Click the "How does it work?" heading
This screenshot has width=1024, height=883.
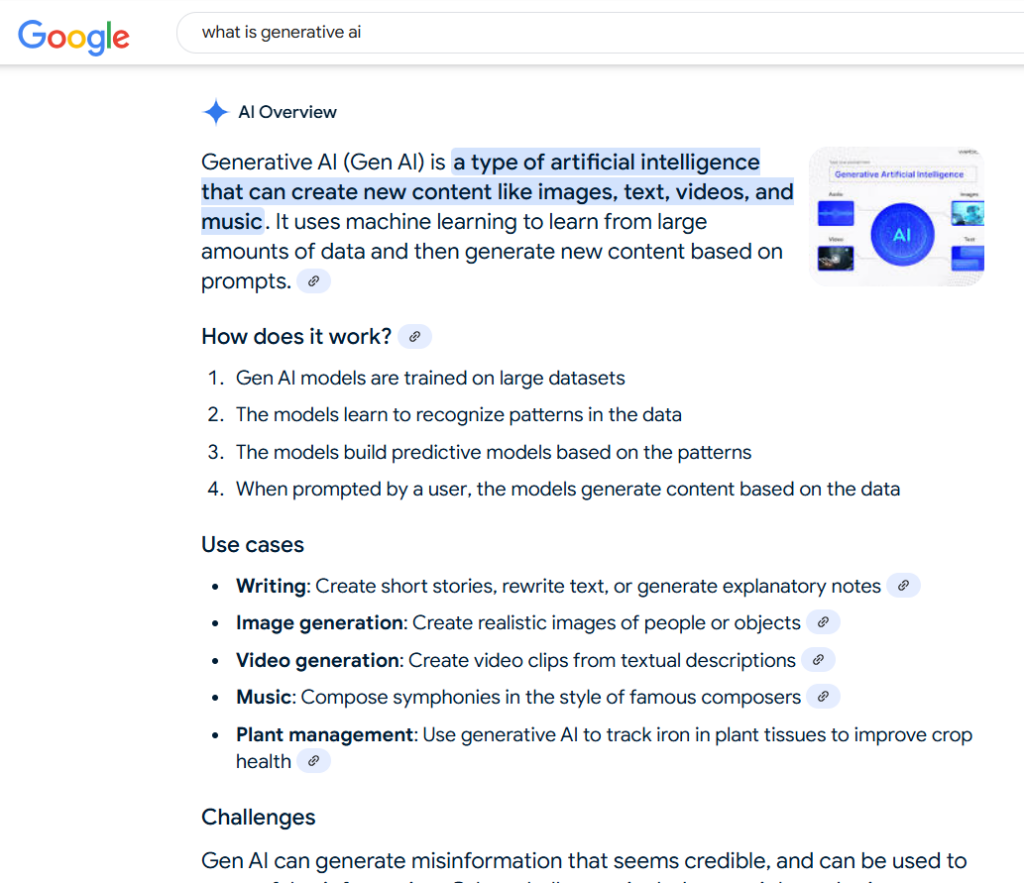click(x=296, y=336)
